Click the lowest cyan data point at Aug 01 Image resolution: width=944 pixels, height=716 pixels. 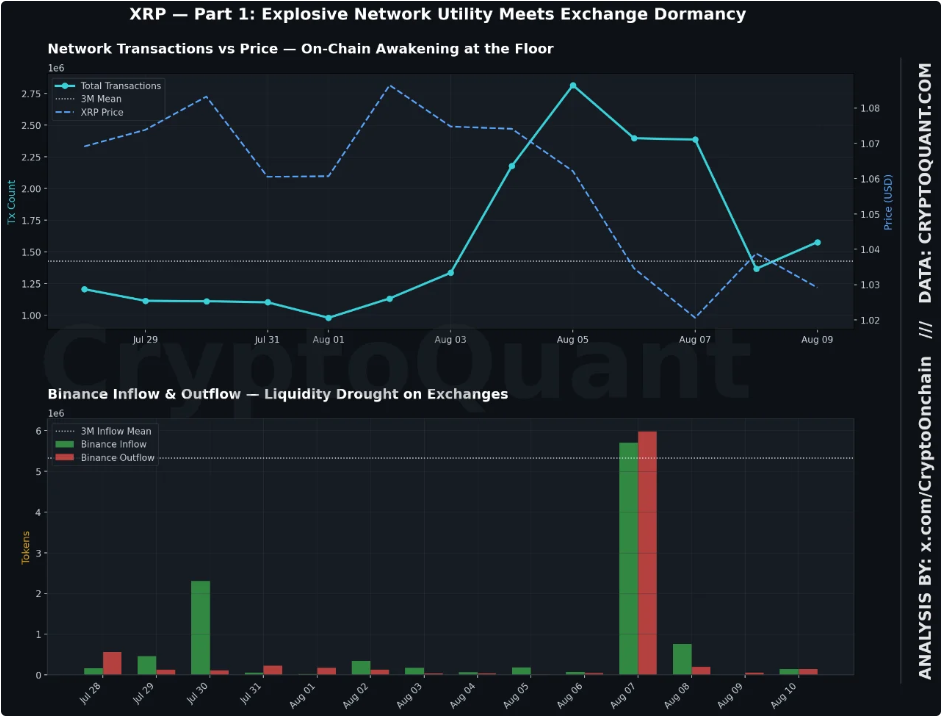coord(329,318)
